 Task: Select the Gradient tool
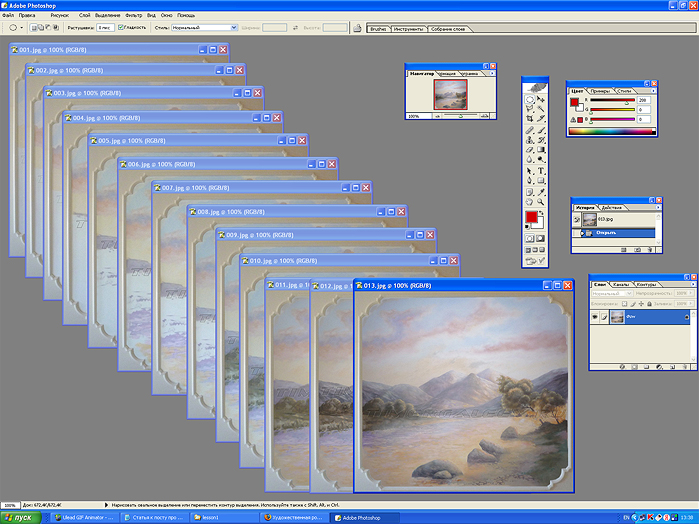(541, 149)
